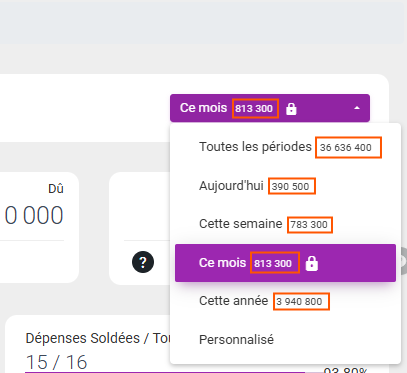Screen dimensions: 407x373
Task: Click the 3 940 800 amount beside Cette année
Action: 301,302
